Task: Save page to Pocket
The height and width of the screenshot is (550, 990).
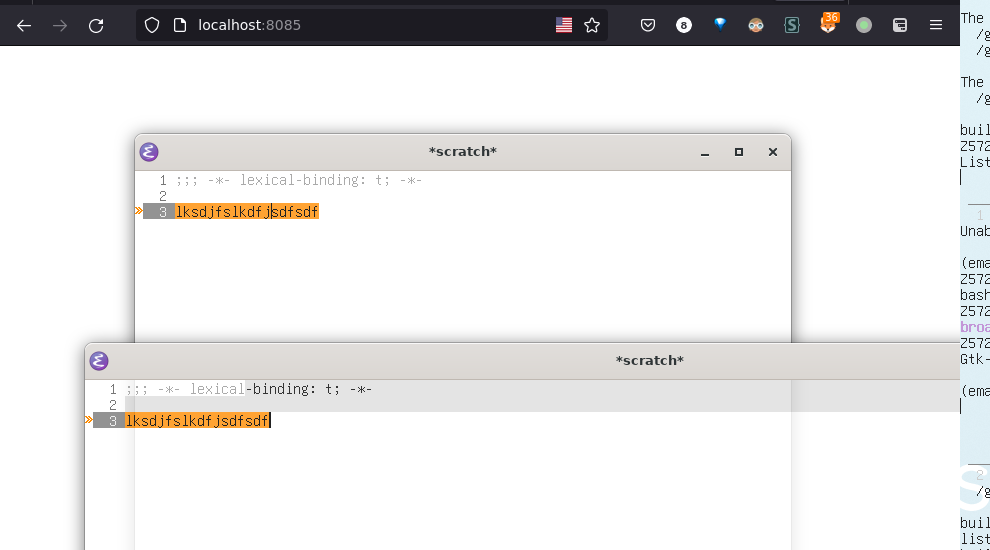Action: coord(648,26)
